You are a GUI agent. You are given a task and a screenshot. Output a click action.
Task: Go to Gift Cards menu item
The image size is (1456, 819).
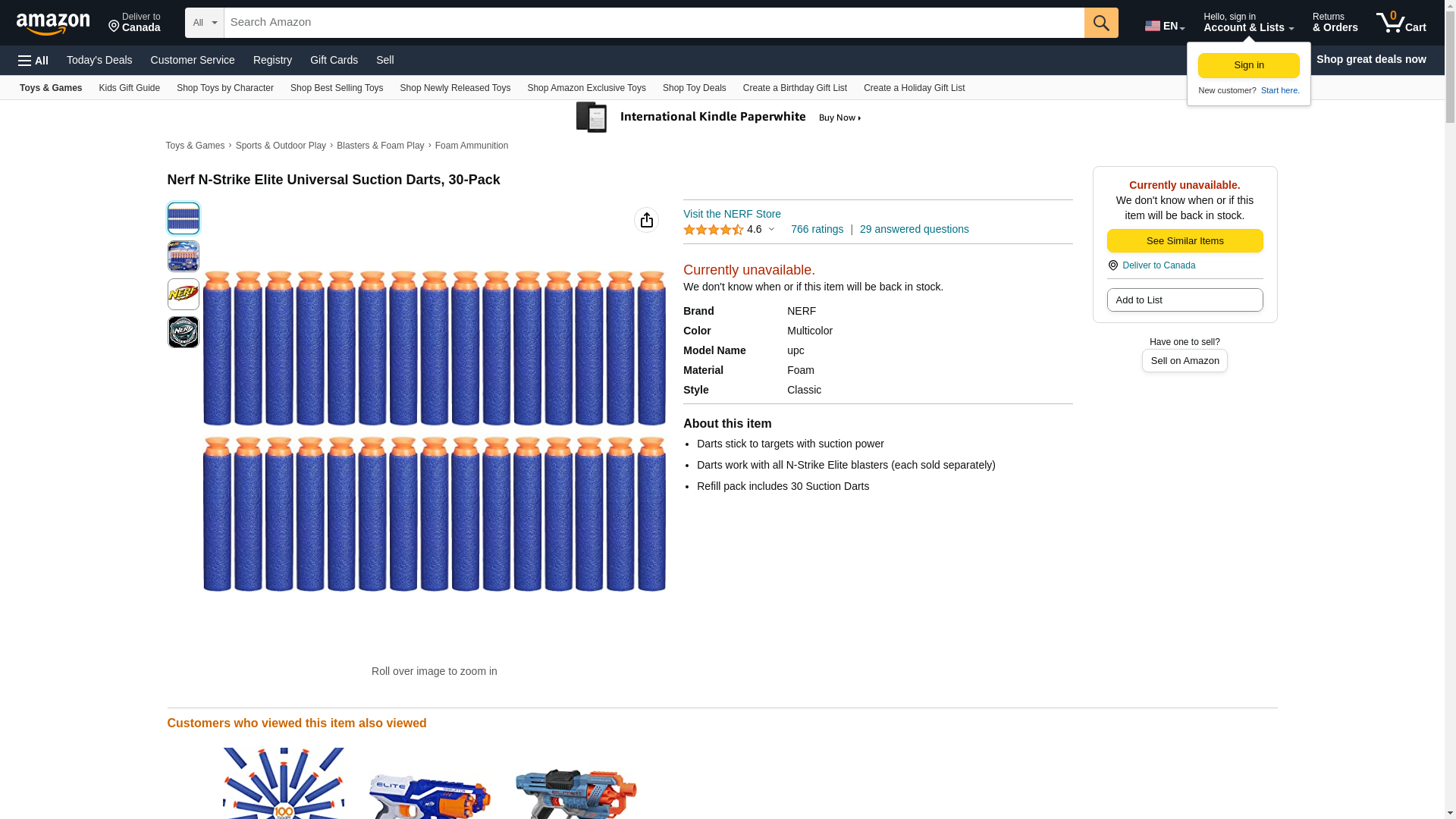click(x=334, y=60)
